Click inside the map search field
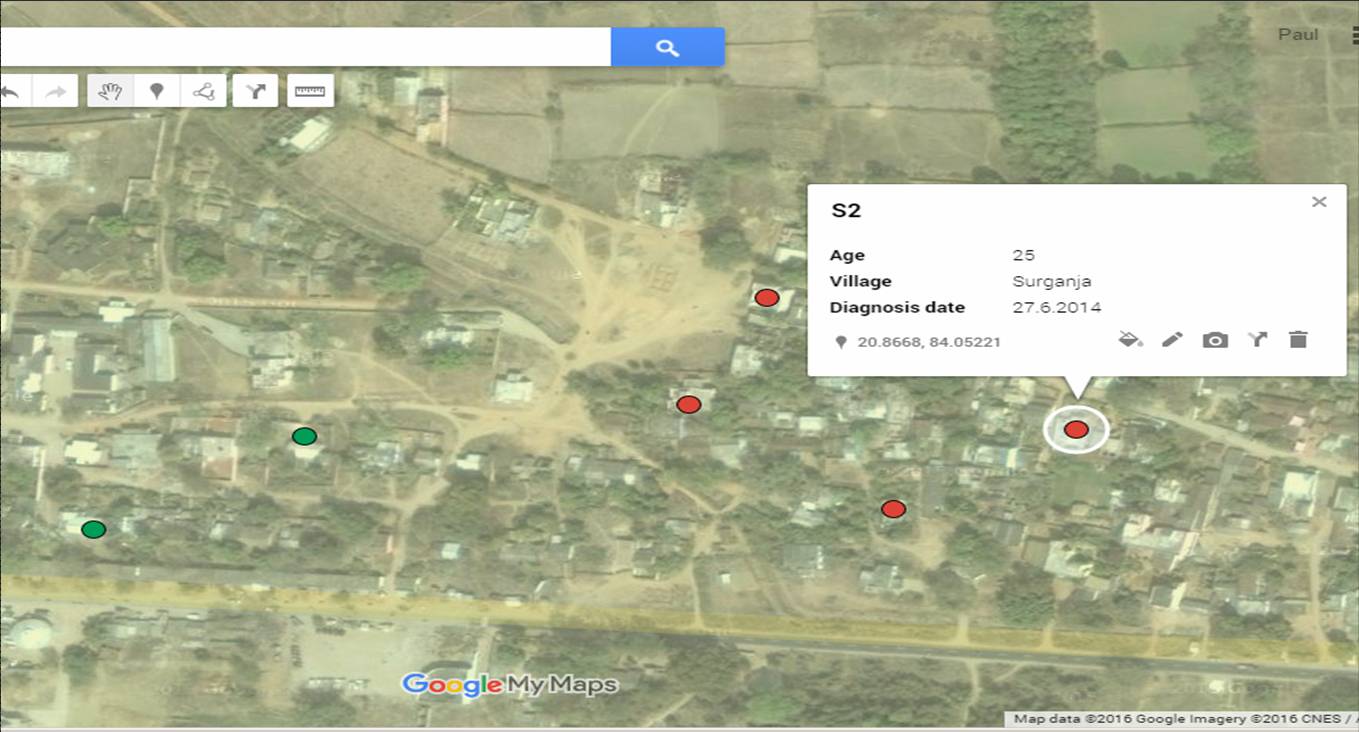This screenshot has width=1359, height=732. pyautogui.click(x=300, y=46)
